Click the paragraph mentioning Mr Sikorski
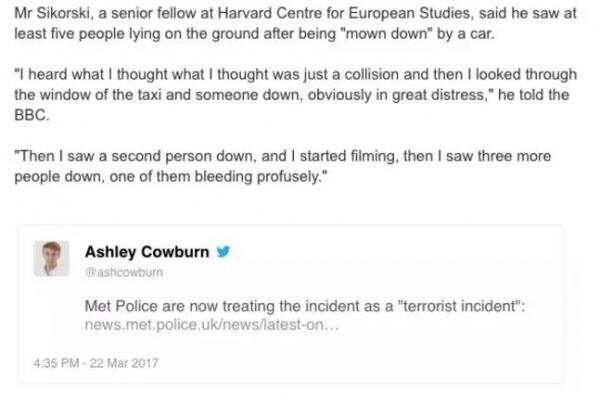600x404 pixels. click(295, 24)
